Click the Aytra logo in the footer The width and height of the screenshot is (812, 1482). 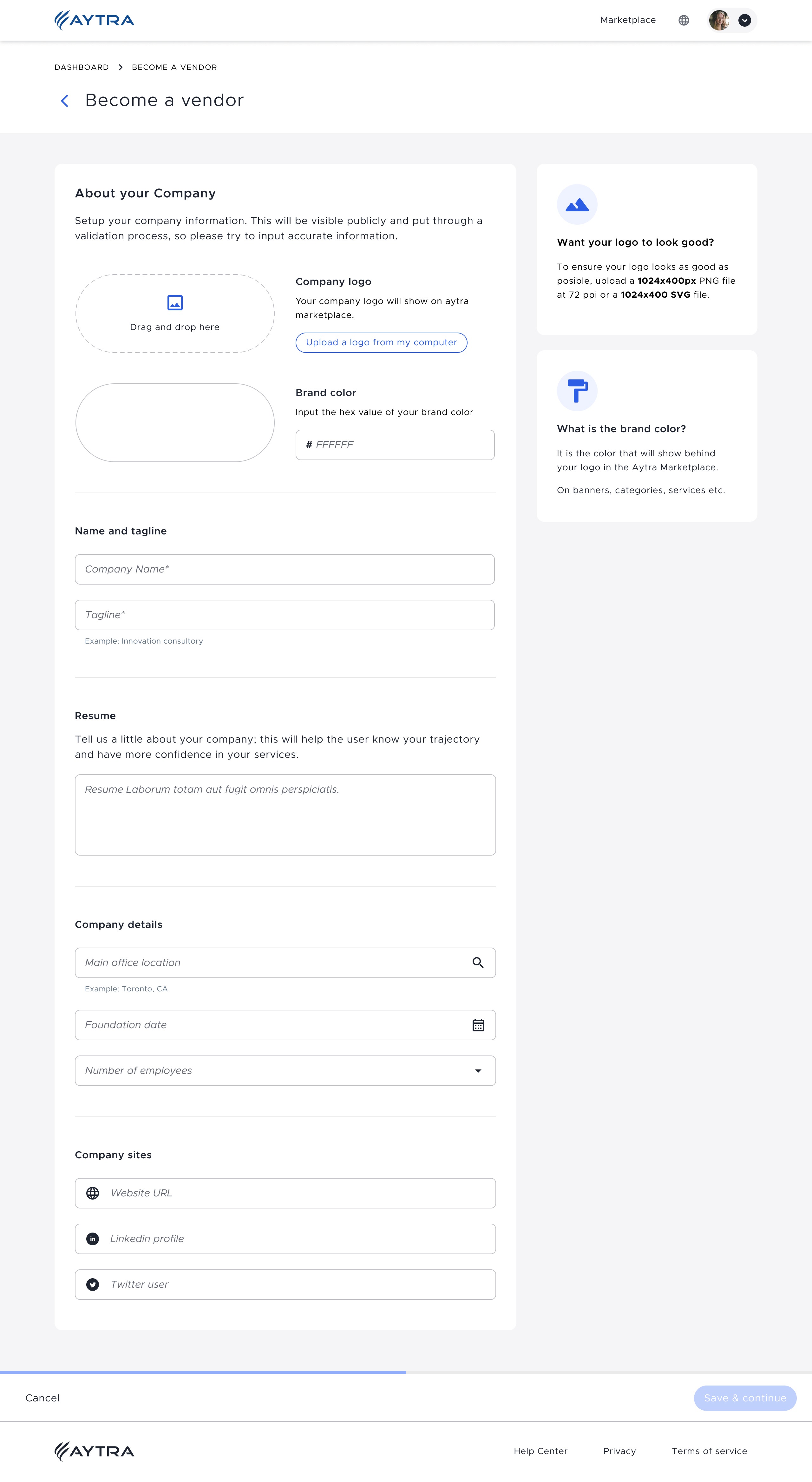[x=94, y=1451]
